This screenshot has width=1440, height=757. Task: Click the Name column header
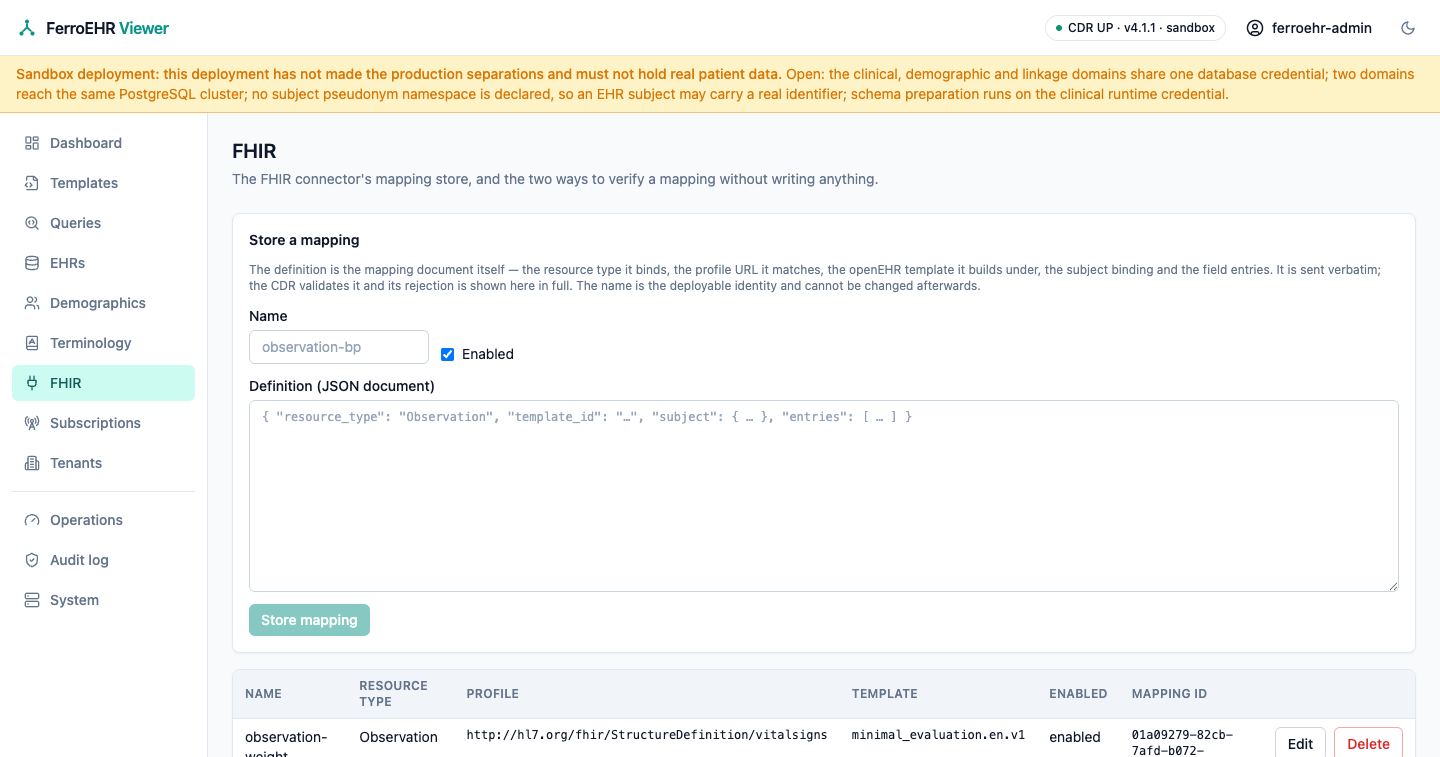pyautogui.click(x=263, y=693)
